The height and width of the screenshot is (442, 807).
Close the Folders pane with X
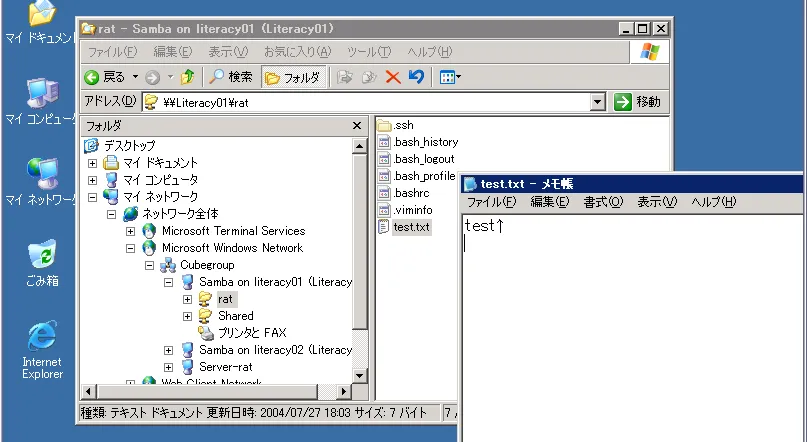357,126
